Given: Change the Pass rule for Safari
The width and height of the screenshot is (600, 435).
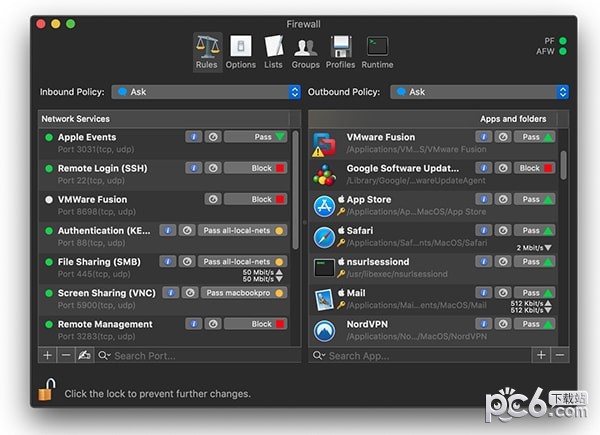Looking at the screenshot, I should [x=535, y=230].
